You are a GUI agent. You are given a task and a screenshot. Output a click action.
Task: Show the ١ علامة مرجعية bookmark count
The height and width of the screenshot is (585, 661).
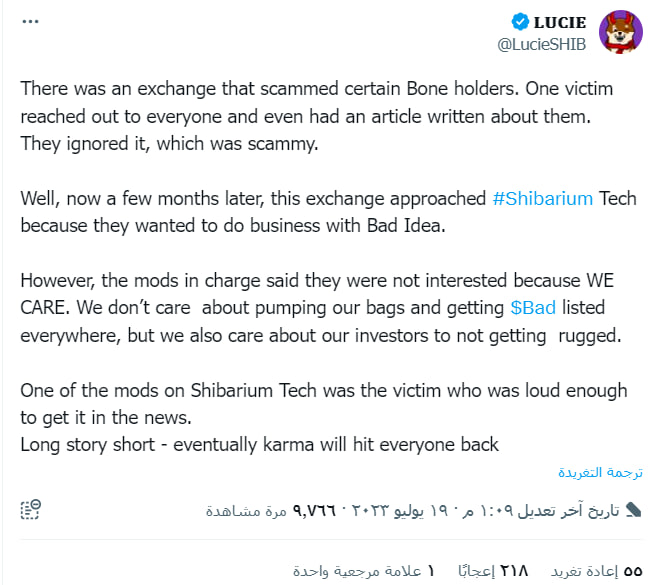pos(364,571)
